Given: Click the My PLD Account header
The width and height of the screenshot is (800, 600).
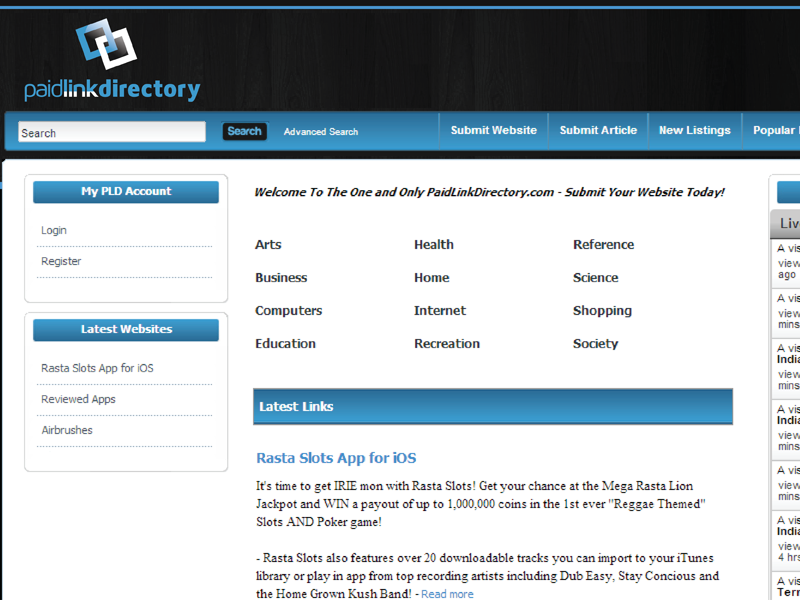Looking at the screenshot, I should [x=126, y=192].
